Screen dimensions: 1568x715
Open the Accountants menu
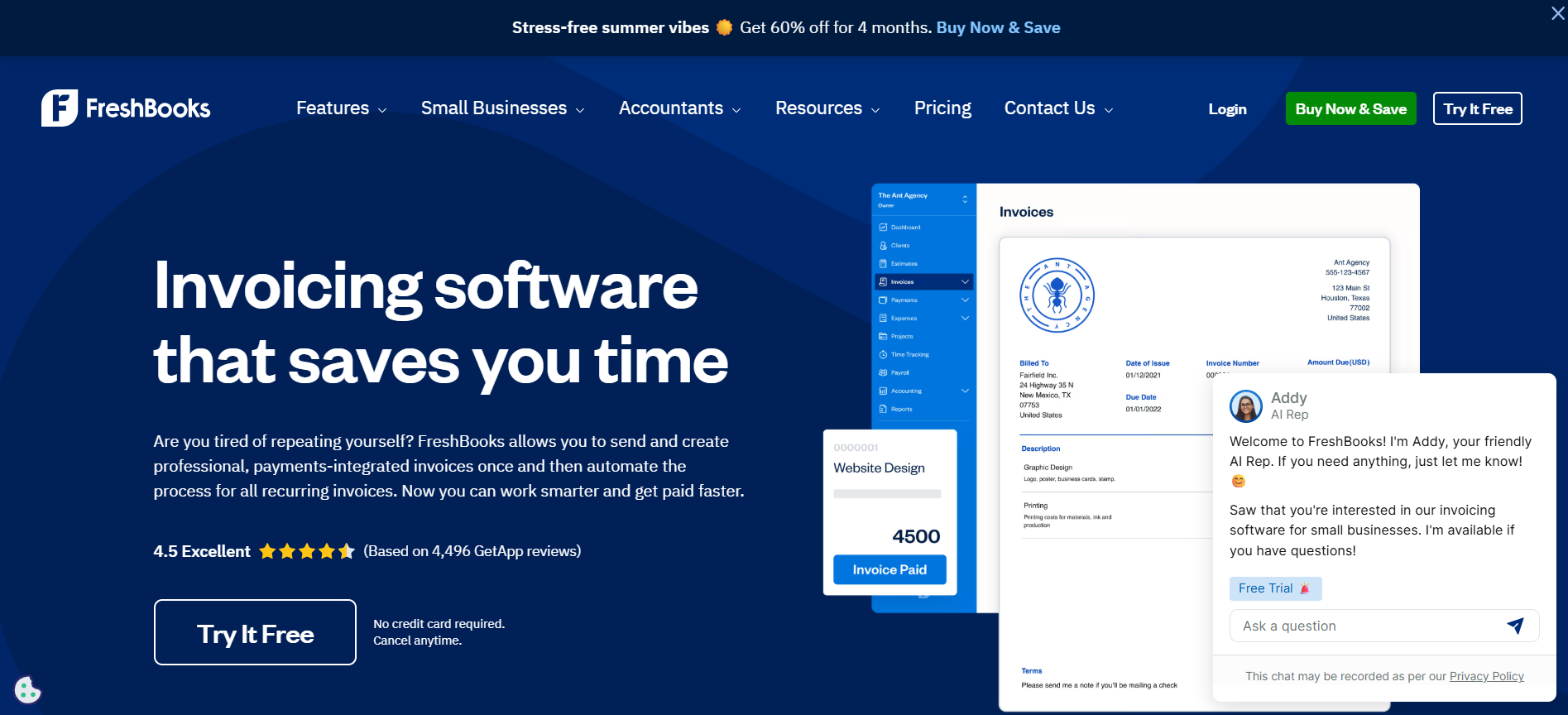coord(671,108)
